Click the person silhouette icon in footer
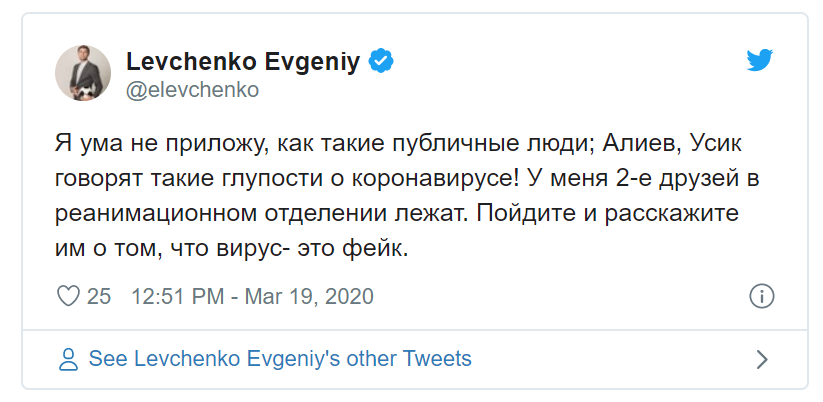 (x=69, y=359)
